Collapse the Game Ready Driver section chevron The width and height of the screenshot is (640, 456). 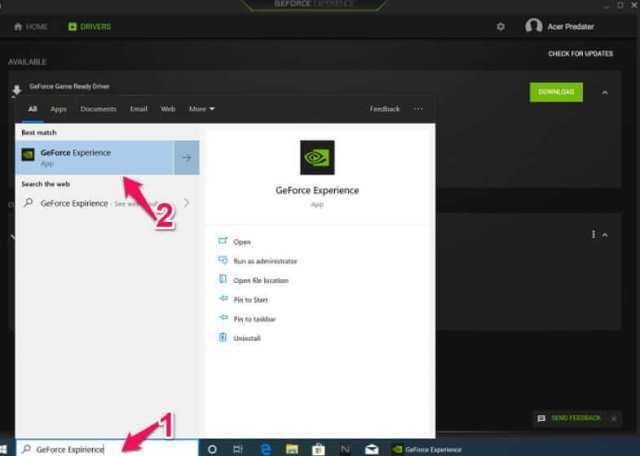pos(605,93)
